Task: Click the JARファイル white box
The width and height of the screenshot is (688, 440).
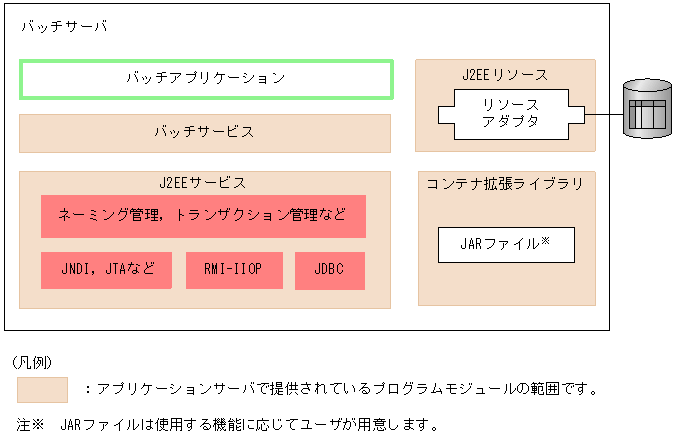Action: pos(505,244)
